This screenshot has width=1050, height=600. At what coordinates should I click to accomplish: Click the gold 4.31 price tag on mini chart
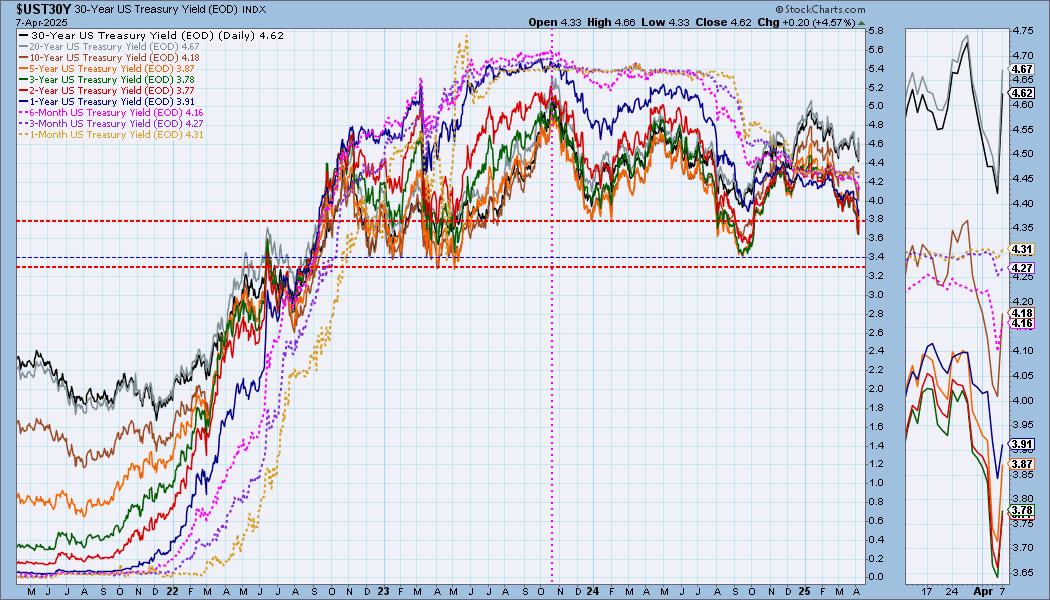click(x=1023, y=249)
